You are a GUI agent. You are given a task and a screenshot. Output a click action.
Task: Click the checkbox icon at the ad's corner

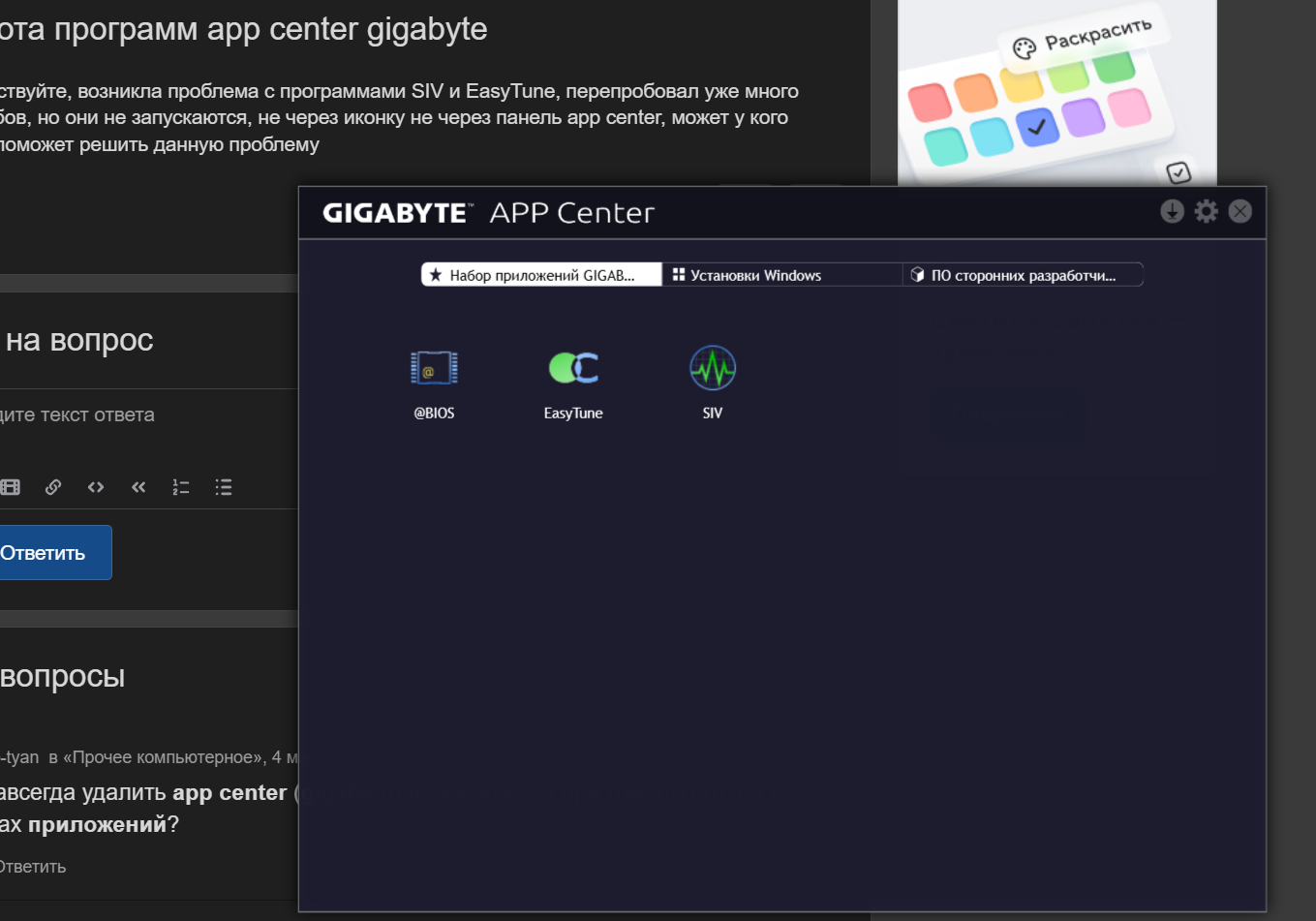tap(1178, 172)
